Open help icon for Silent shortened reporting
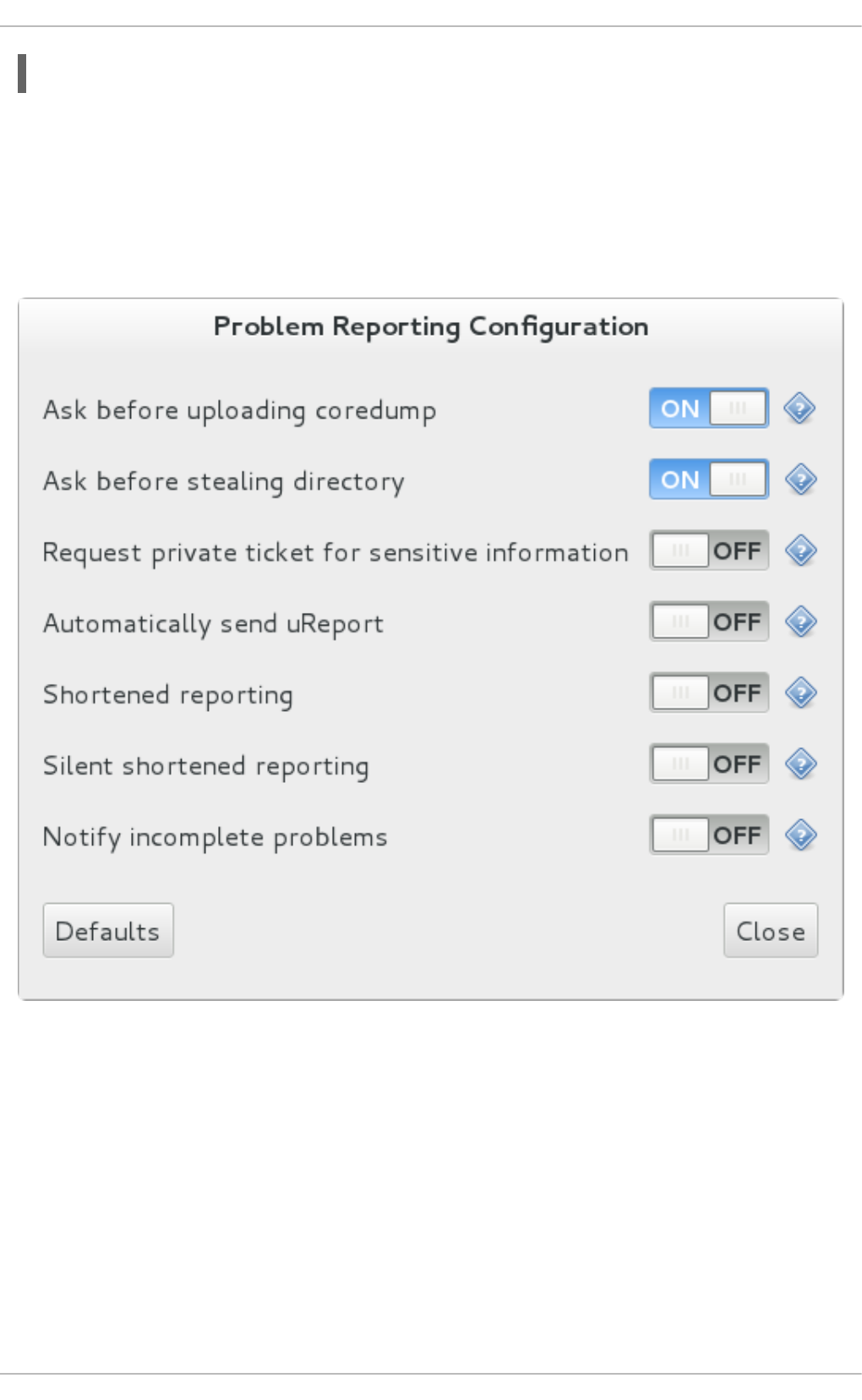 pos(799,764)
